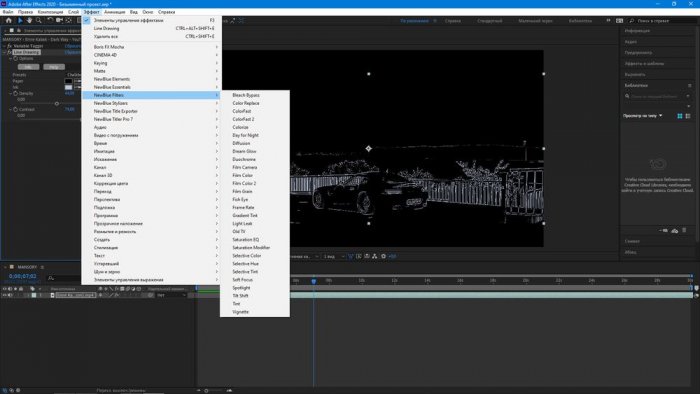This screenshot has width=700, height=394.
Task: Click the Libraries search magnifier icon
Action: point(627,96)
